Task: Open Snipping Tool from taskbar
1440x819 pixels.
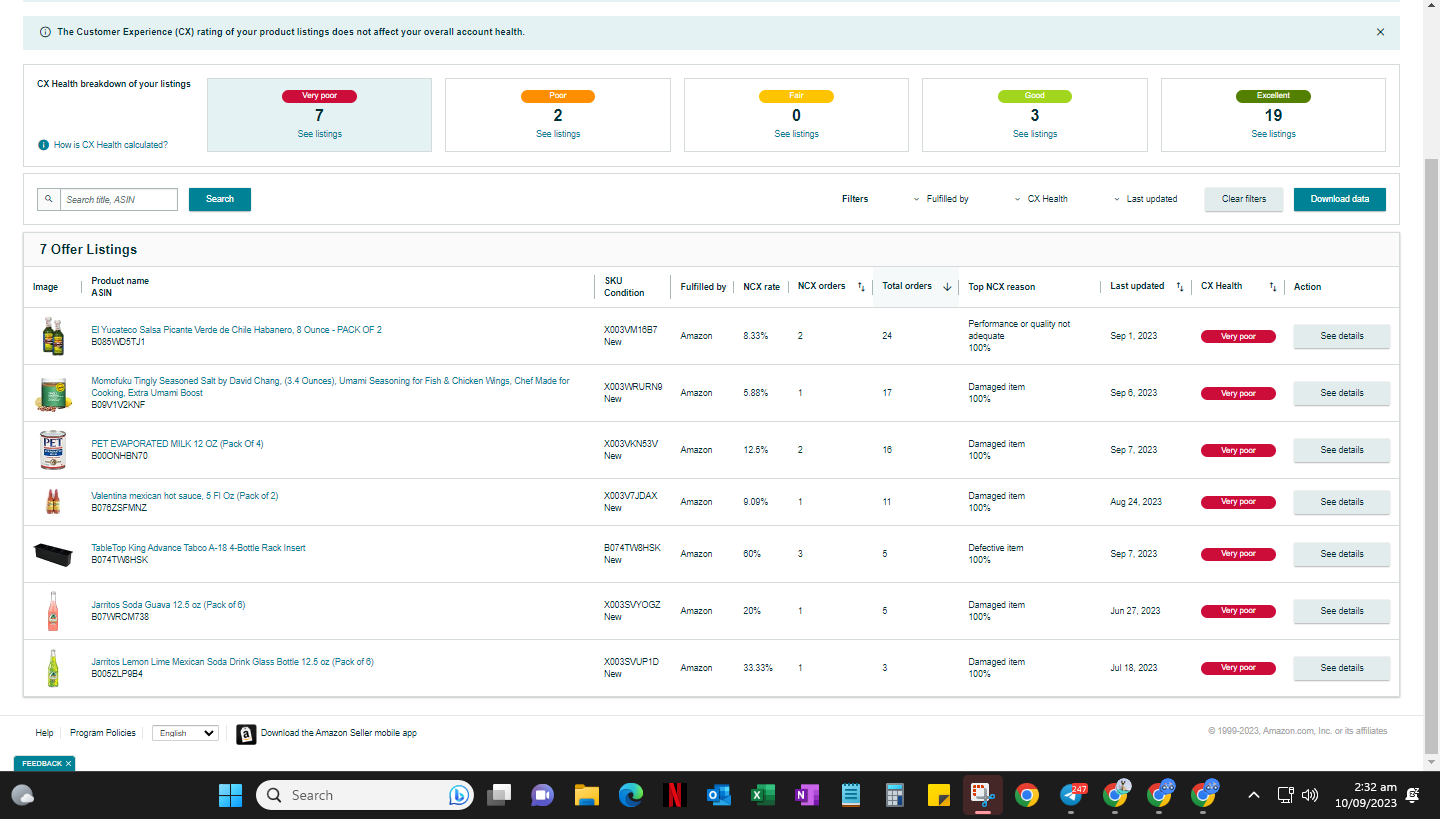Action: [982, 795]
